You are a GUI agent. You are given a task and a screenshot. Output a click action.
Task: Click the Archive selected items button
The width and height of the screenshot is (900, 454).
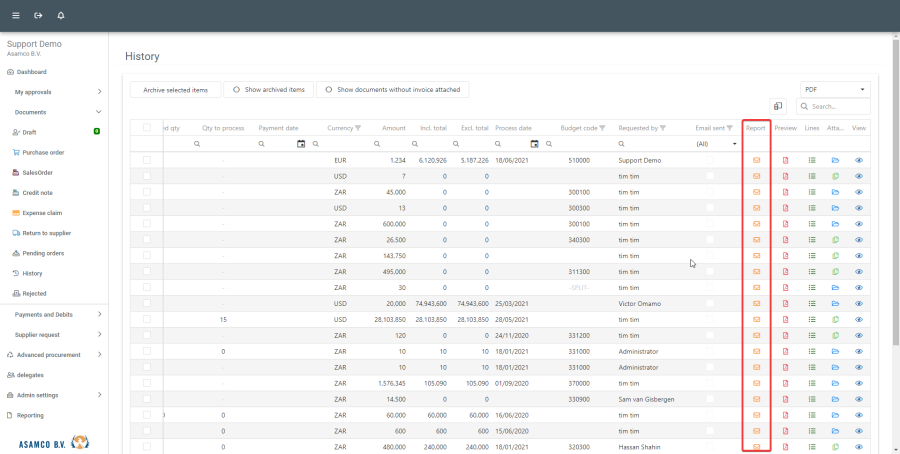[x=175, y=90]
